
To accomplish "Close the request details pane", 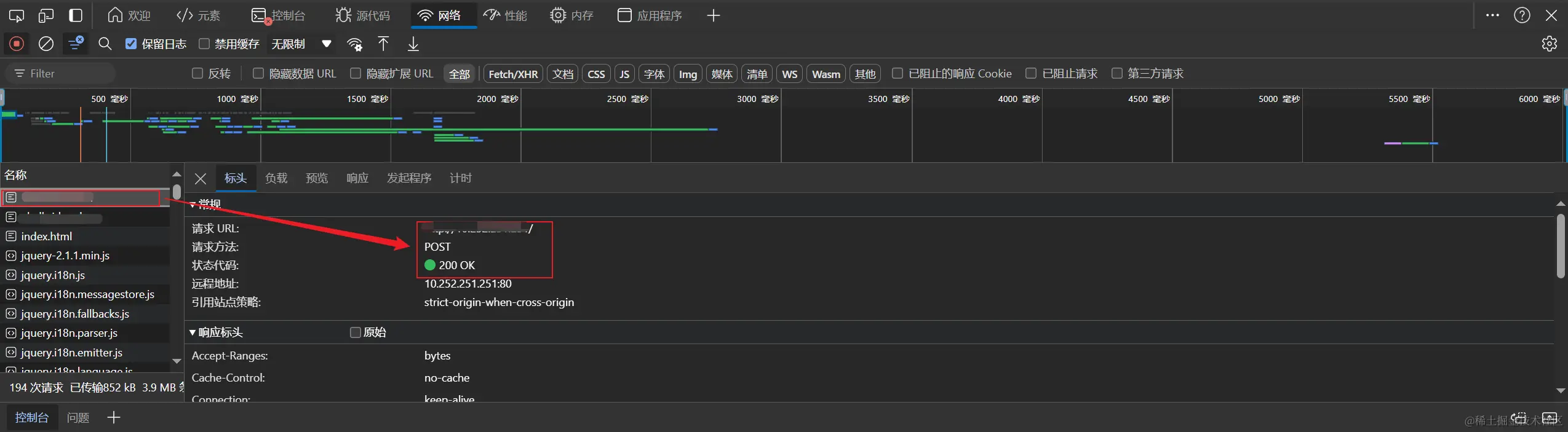I will tap(200, 178).
